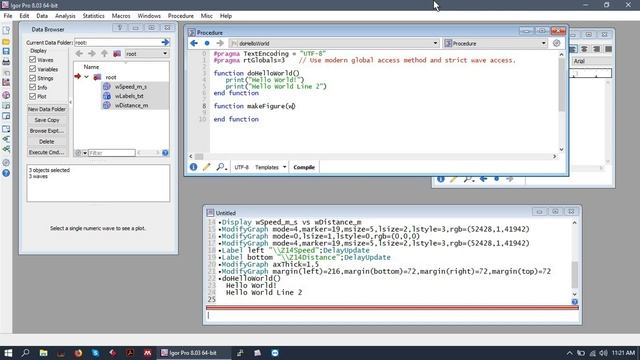
Task: Go back in Data Browser navigation
Action: tap(79, 53)
